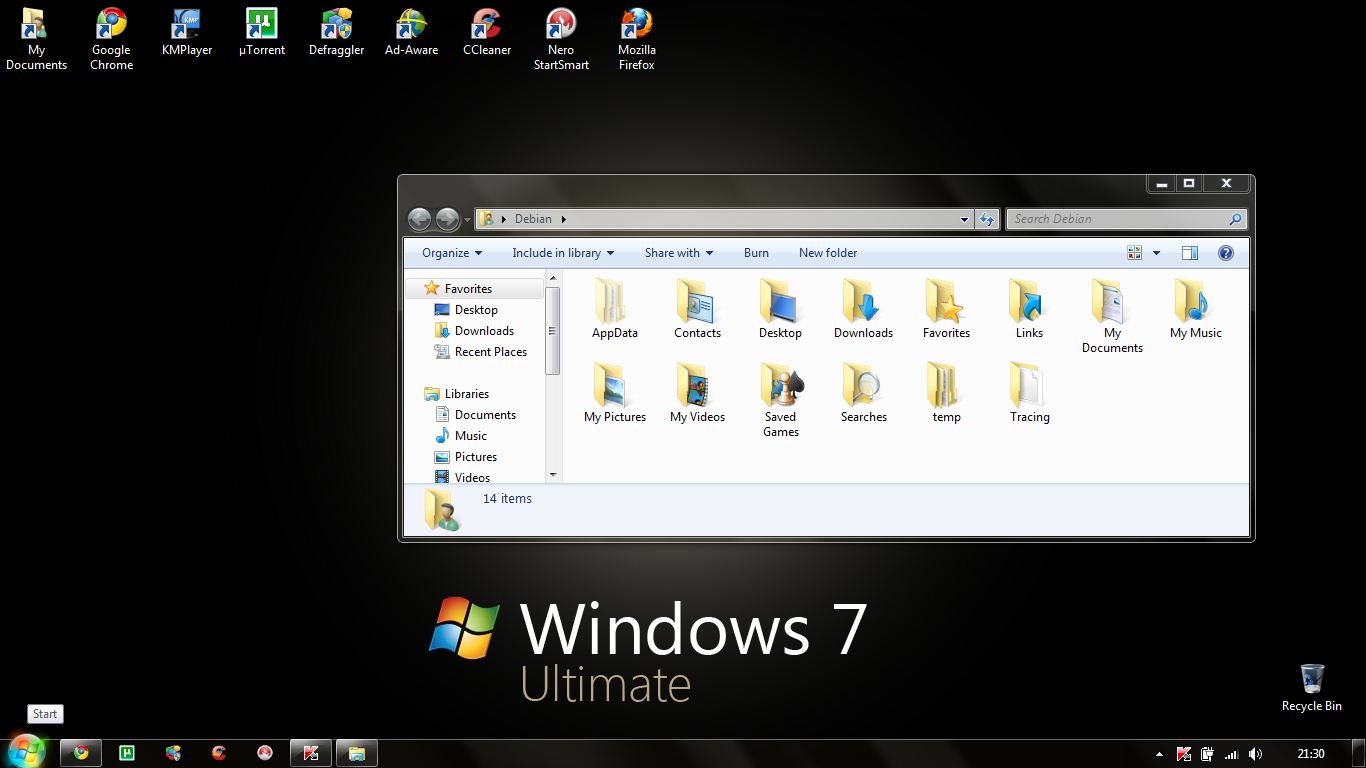
Task: Open the Organize menu
Action: pos(449,253)
